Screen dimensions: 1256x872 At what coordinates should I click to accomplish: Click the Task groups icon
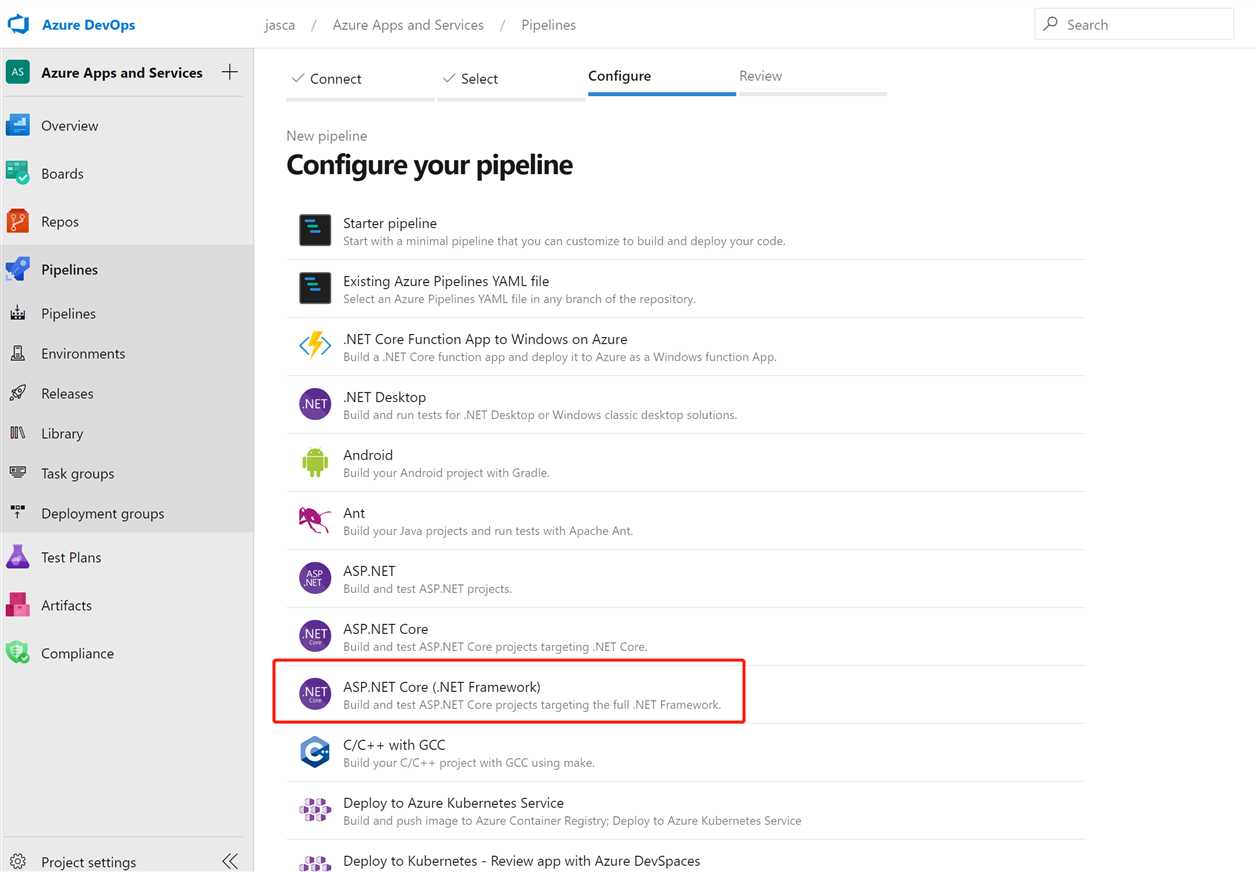point(18,473)
